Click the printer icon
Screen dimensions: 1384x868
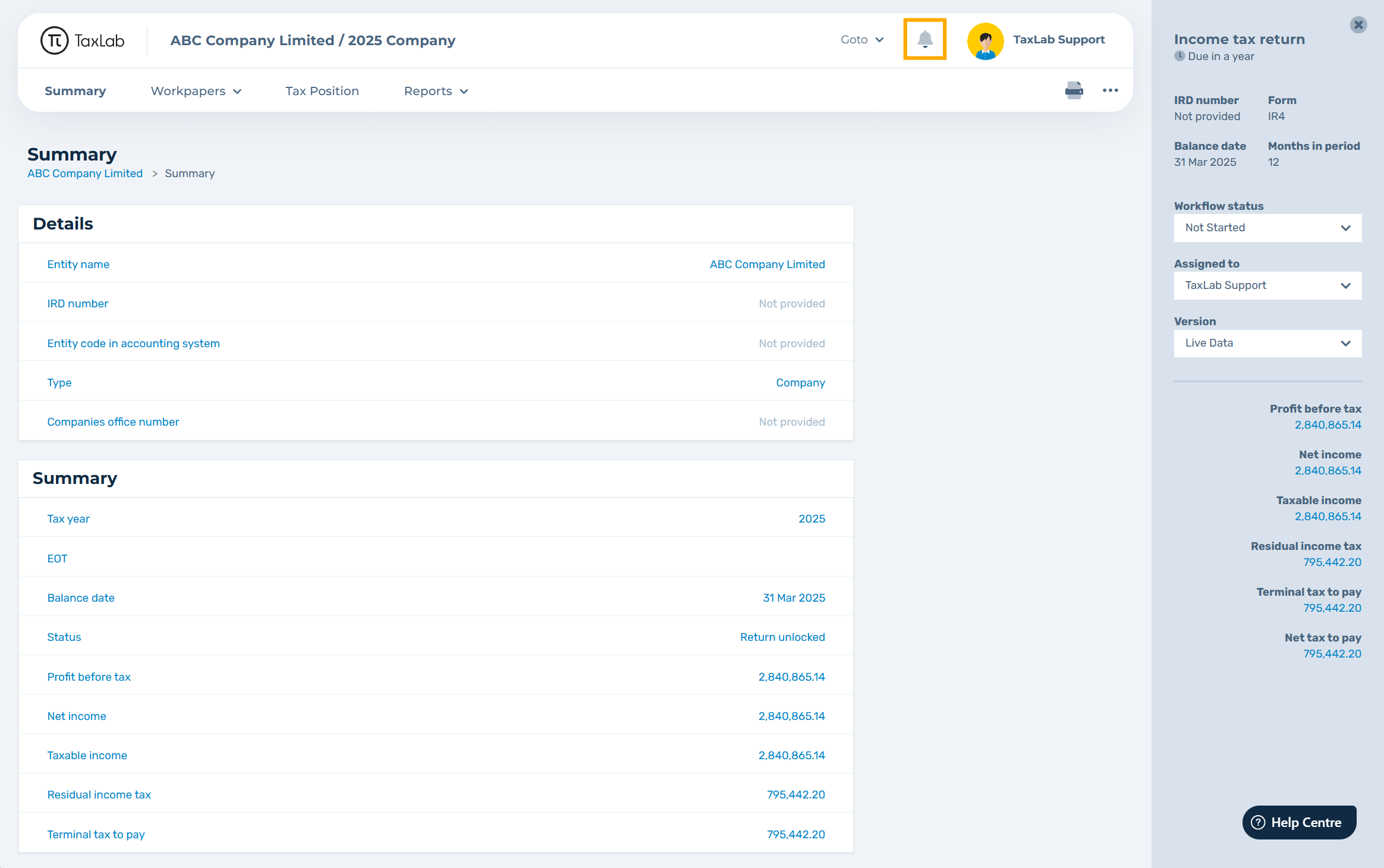pos(1074,90)
